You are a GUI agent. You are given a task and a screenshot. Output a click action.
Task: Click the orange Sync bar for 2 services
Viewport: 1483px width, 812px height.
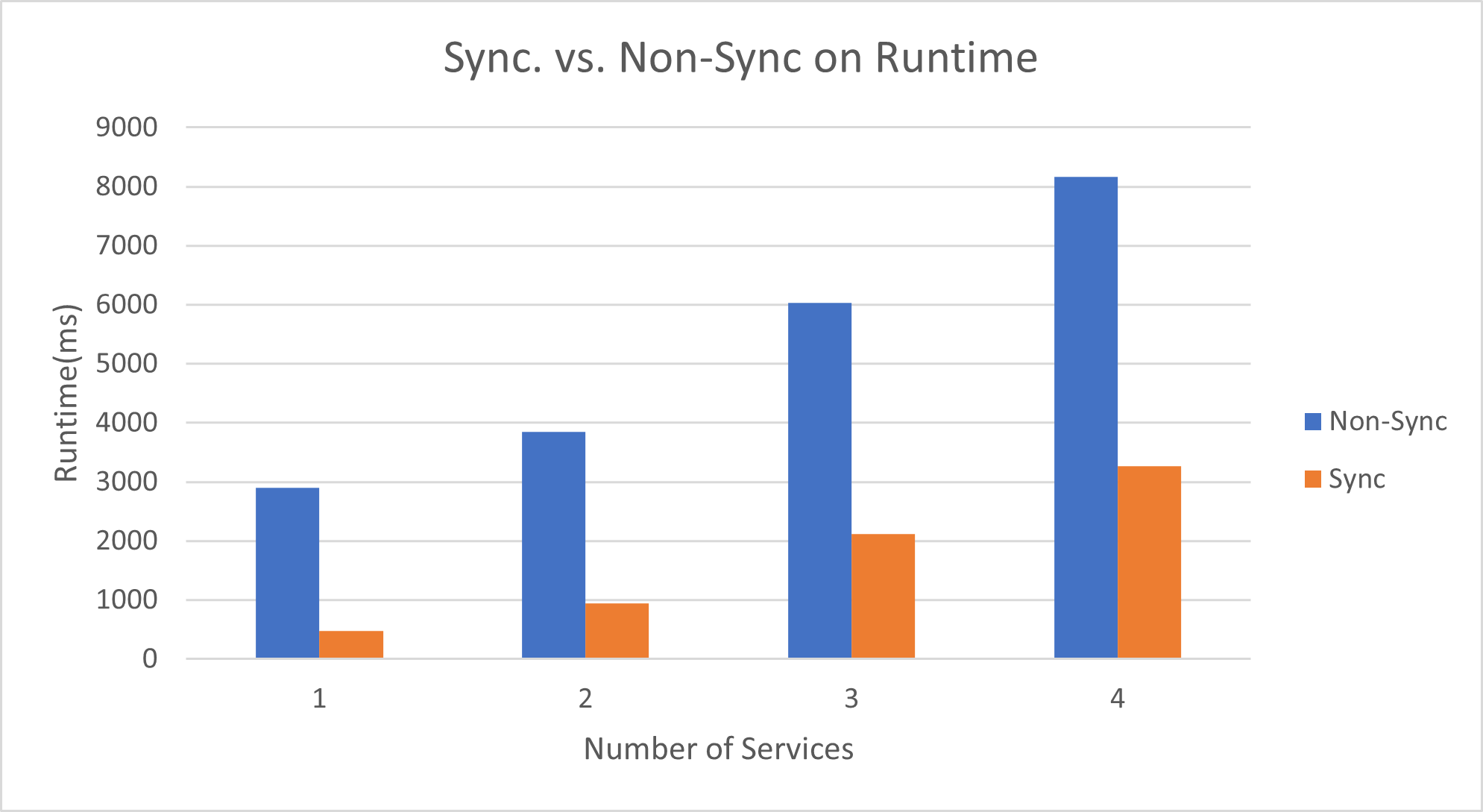pos(617,631)
